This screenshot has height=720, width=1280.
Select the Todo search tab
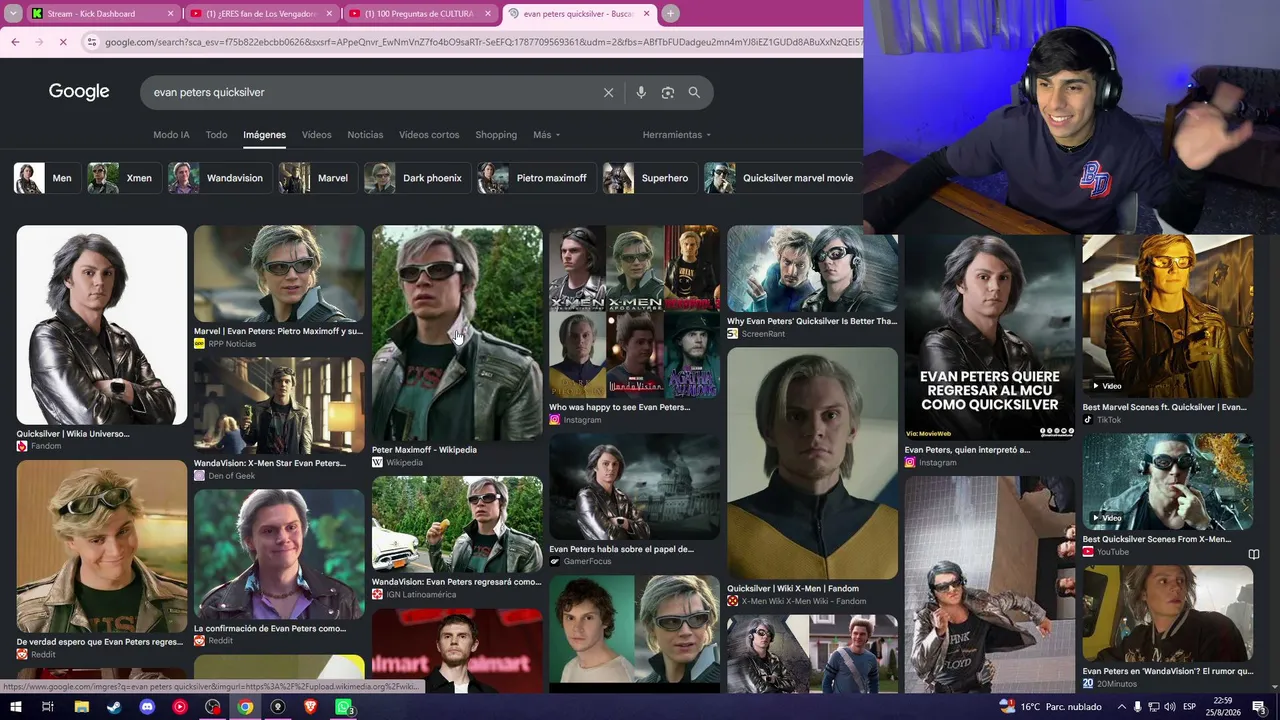click(217, 135)
